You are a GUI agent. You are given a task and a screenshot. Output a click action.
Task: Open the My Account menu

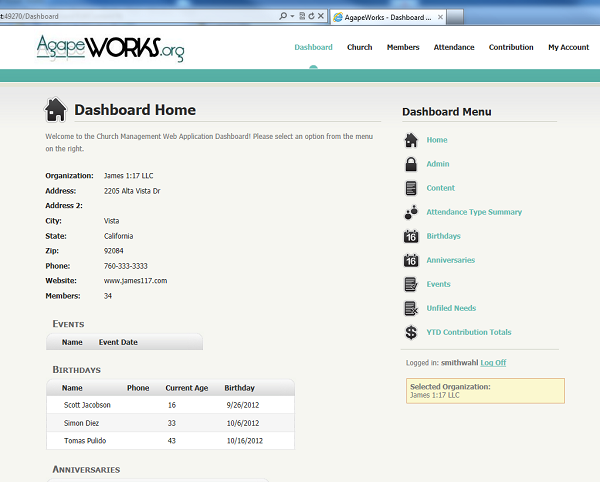click(568, 47)
